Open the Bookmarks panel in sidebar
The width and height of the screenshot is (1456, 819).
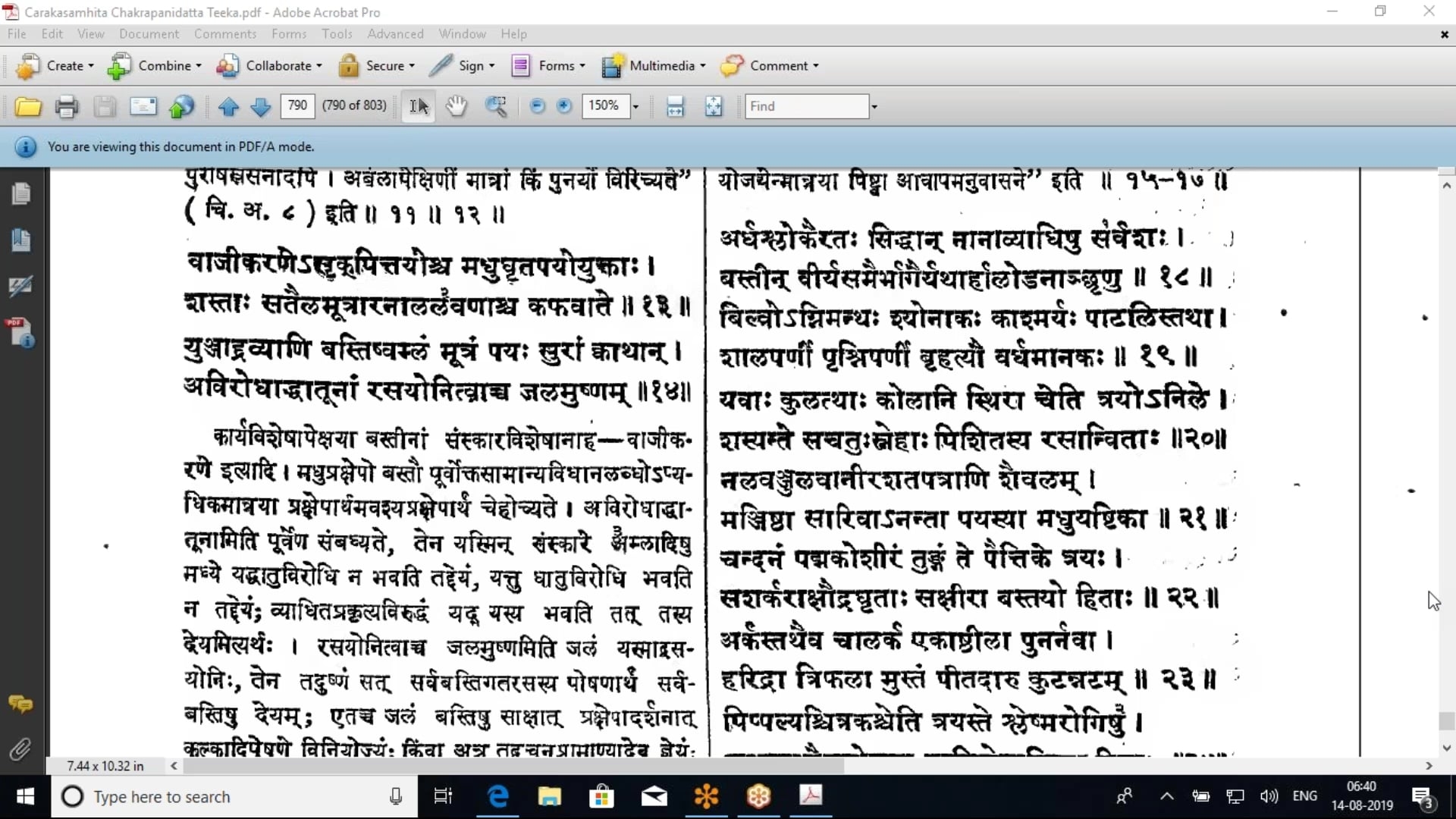tap(20, 240)
